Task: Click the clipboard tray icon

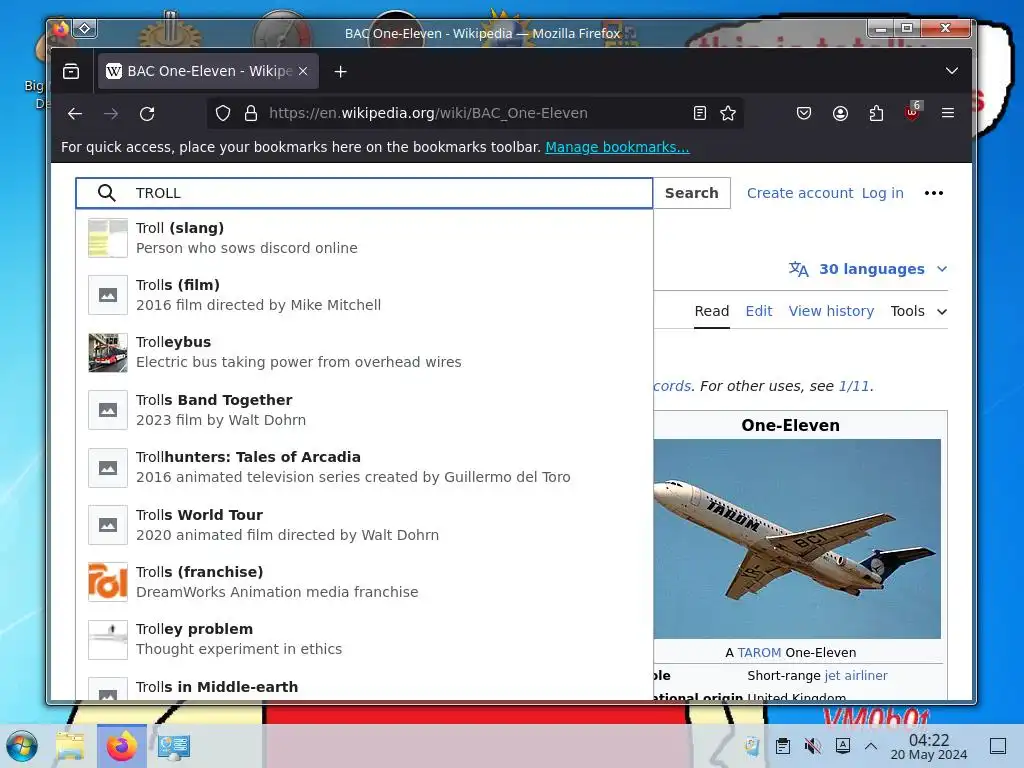Action: [782, 746]
